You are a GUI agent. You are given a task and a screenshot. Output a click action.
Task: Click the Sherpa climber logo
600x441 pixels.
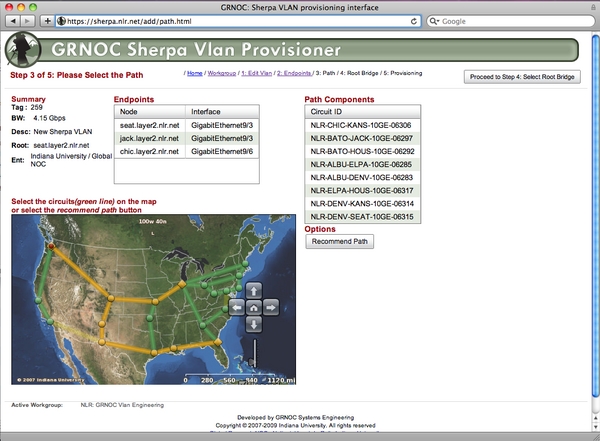(23, 50)
